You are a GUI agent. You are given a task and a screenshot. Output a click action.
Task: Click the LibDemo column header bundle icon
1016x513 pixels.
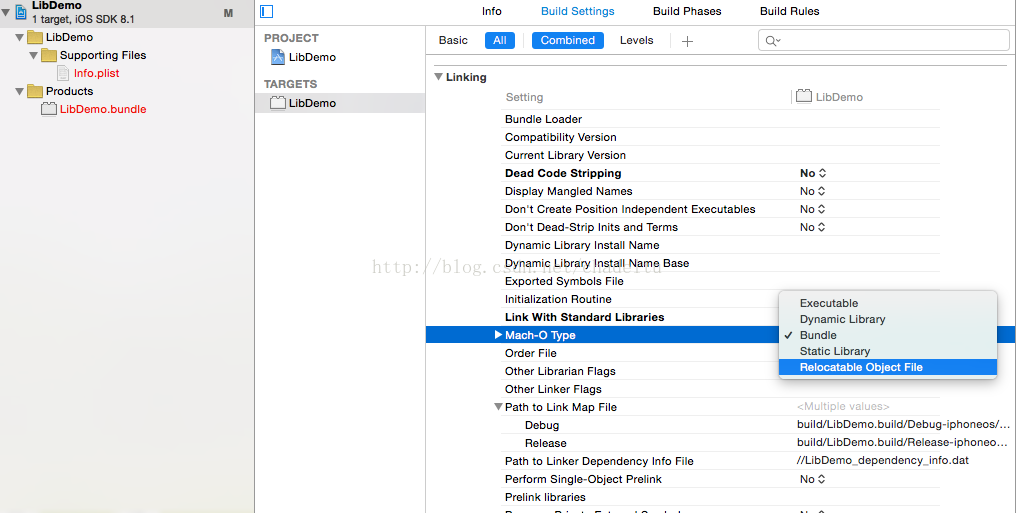804,97
